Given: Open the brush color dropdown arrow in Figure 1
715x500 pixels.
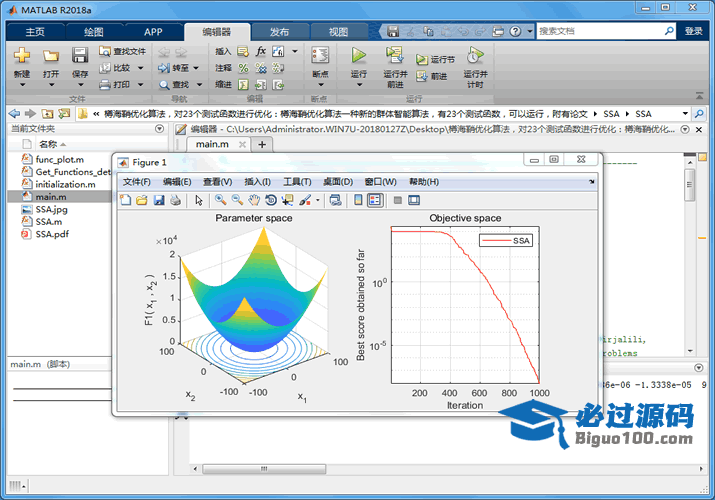Looking at the screenshot, I should coord(318,200).
